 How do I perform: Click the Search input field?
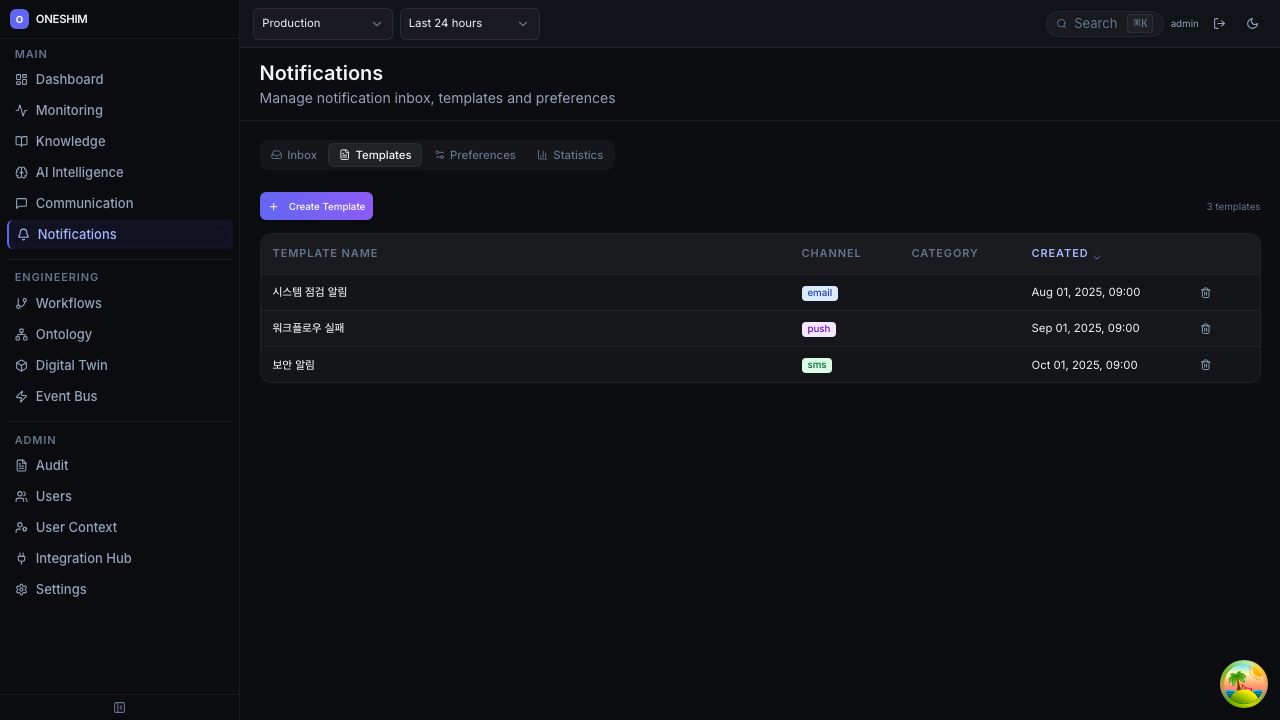[x=1096, y=23]
